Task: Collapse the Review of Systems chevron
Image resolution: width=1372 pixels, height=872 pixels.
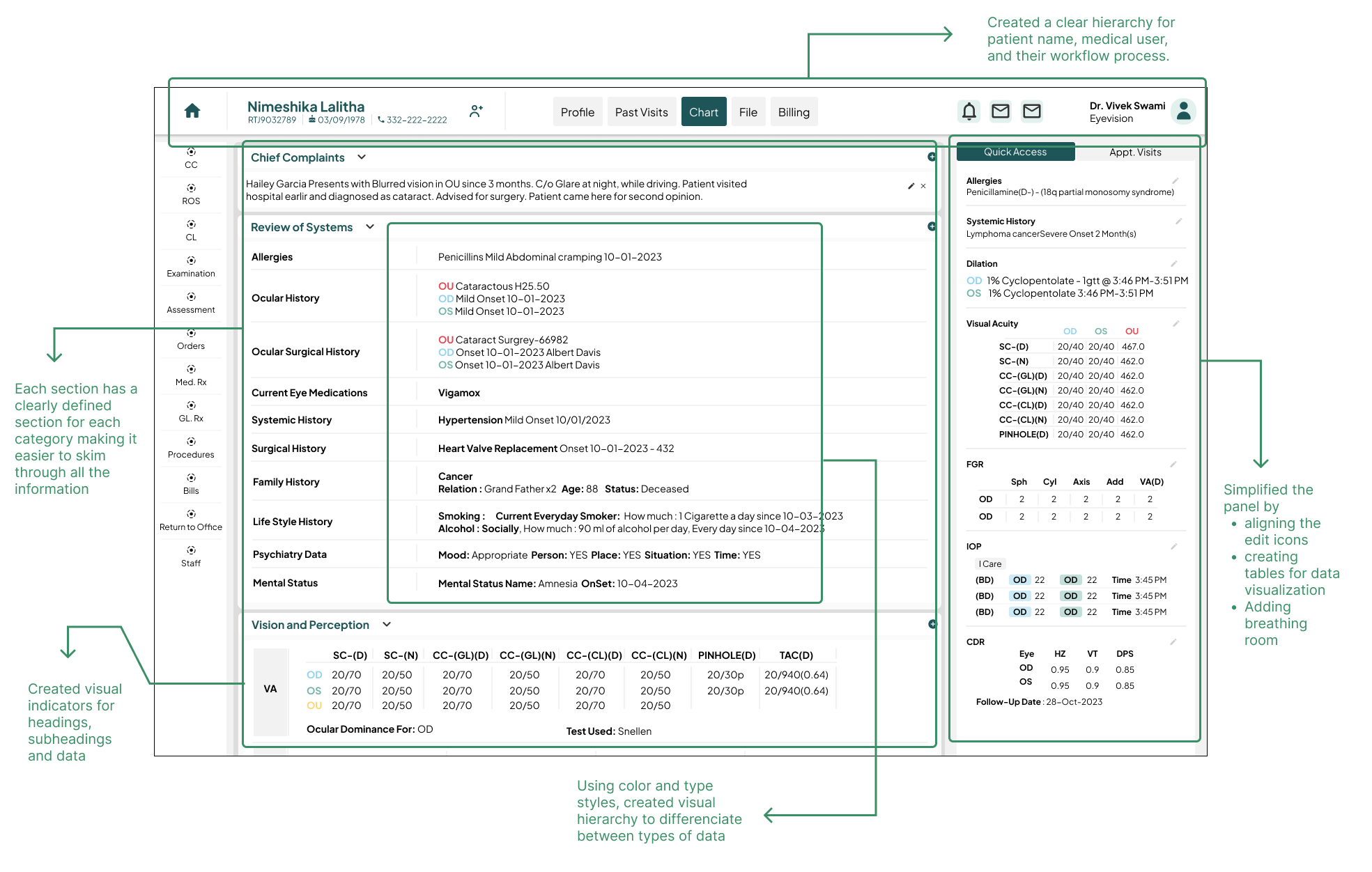Action: (x=370, y=227)
